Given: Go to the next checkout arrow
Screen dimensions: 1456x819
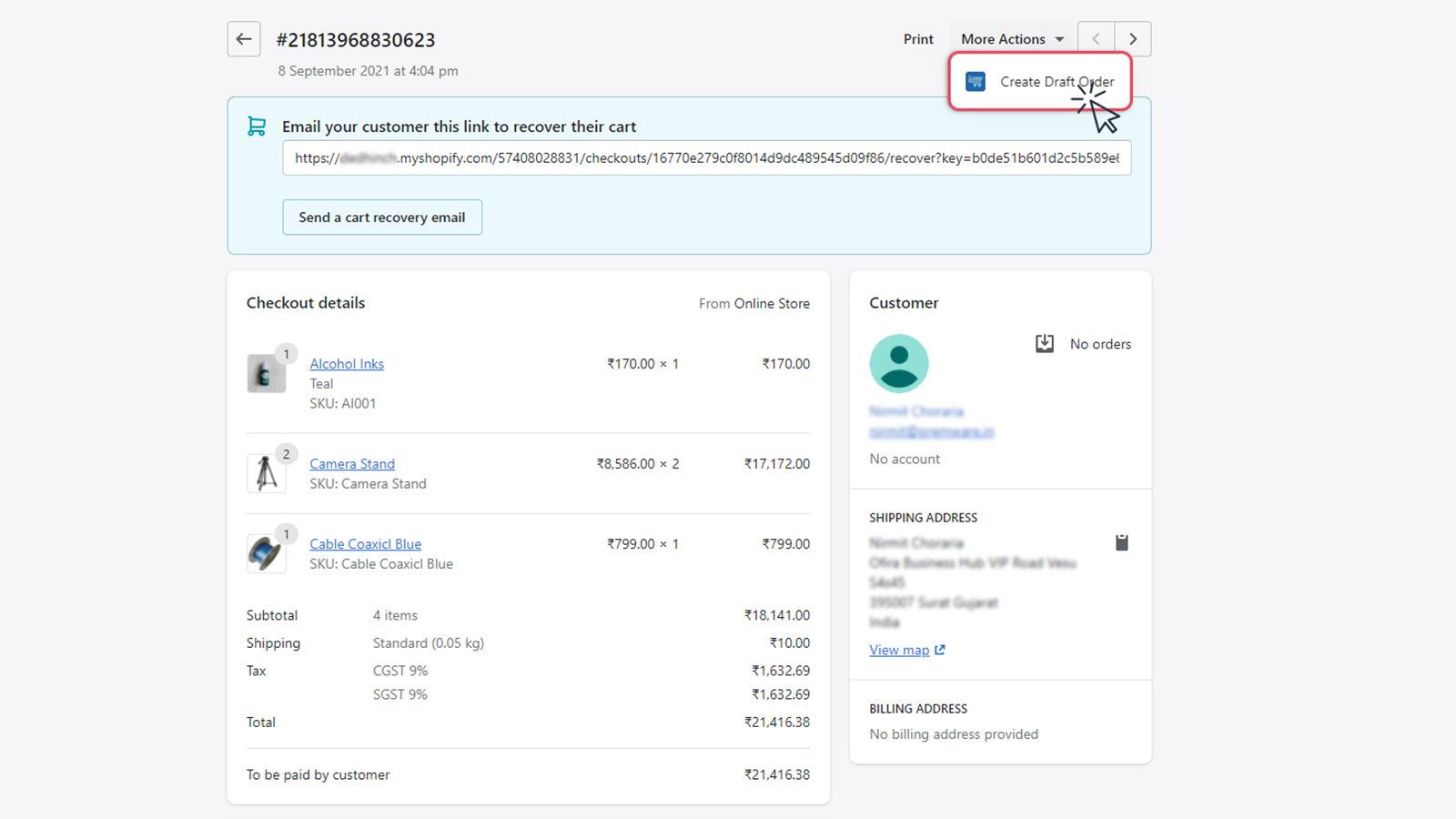Looking at the screenshot, I should tap(1133, 39).
